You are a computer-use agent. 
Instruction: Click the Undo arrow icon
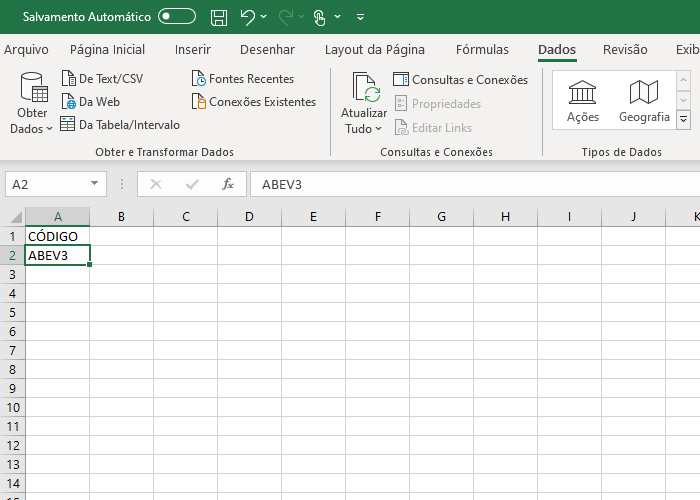(x=247, y=17)
